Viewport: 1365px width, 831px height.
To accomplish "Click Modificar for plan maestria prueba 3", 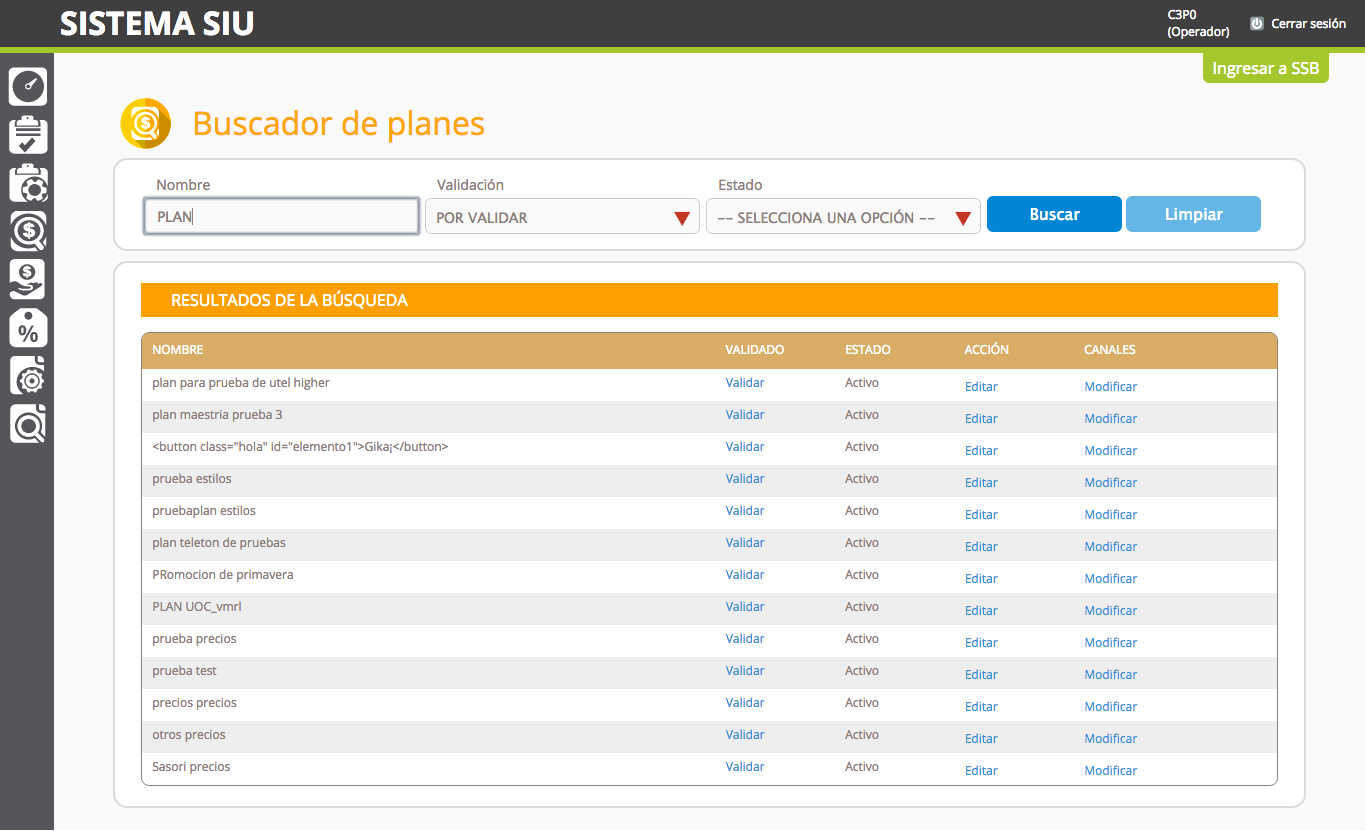I will click(1111, 419).
